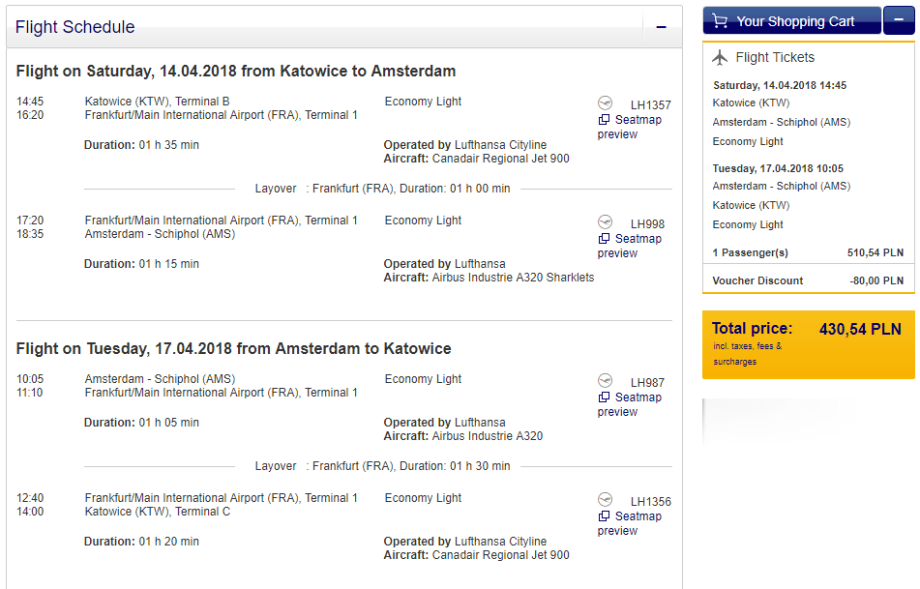This screenshot has width=920, height=589.
Task: Select the Voucher Discount row in cart
Action: coord(808,281)
